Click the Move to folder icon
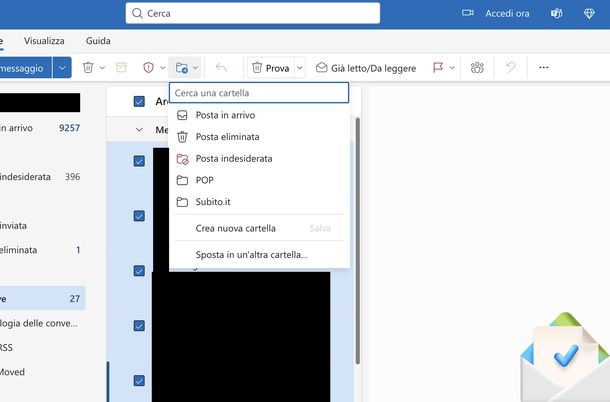Image resolution: width=610 pixels, height=402 pixels. 181,67
